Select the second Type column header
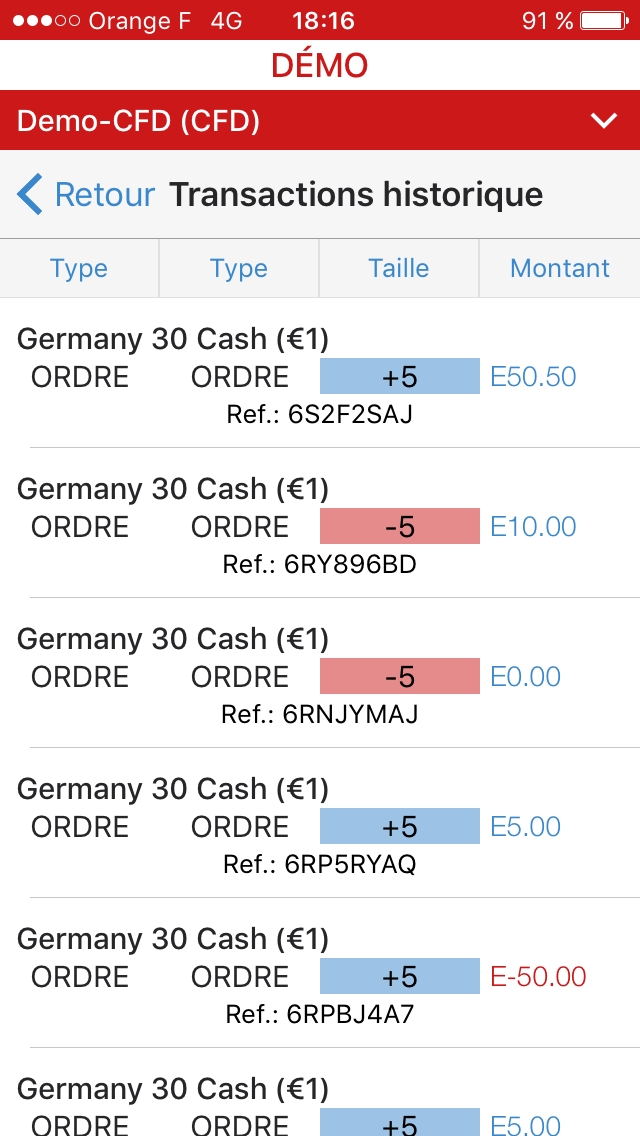This screenshot has height=1136, width=640. (x=239, y=268)
